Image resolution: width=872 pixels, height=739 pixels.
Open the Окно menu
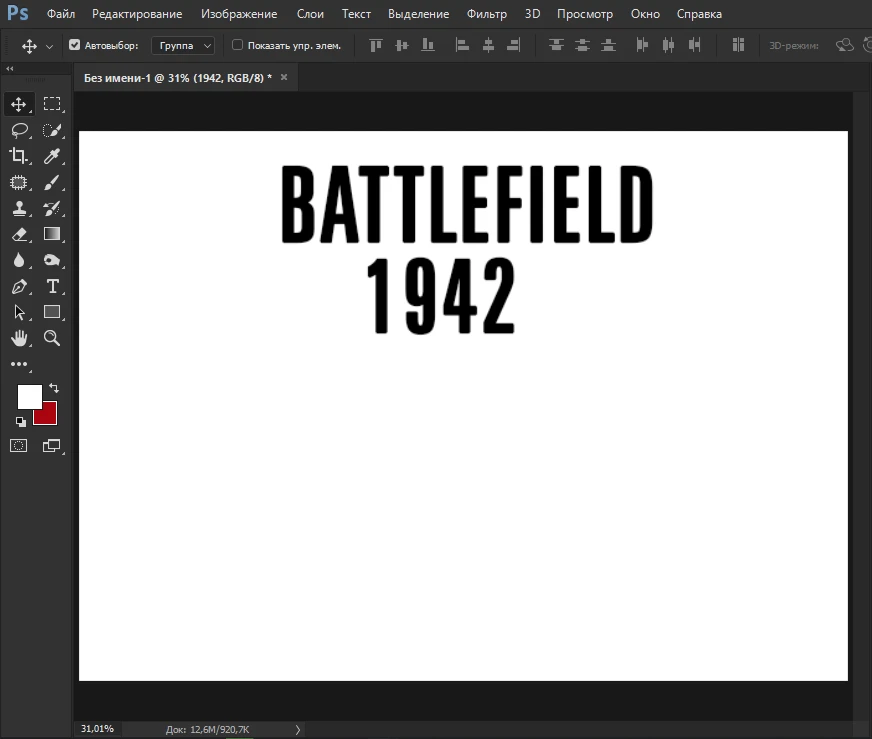645,14
